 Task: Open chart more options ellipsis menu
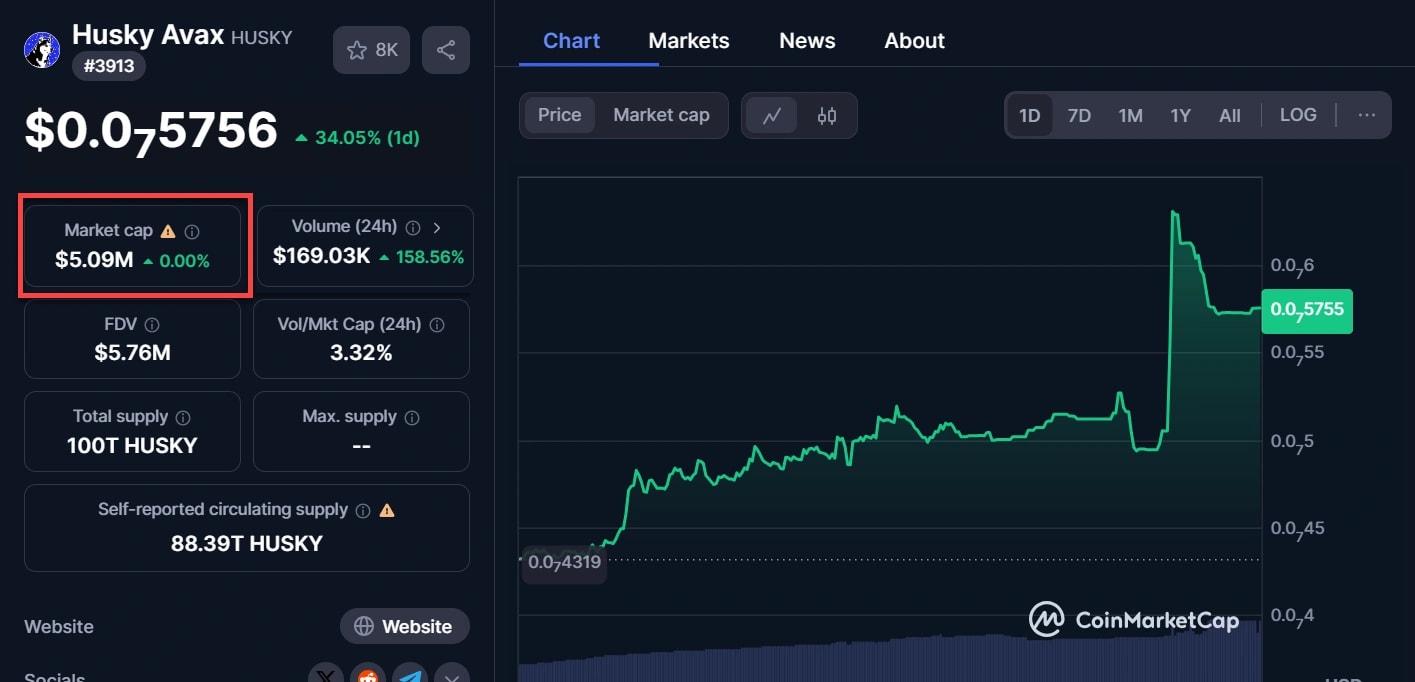(x=1366, y=115)
